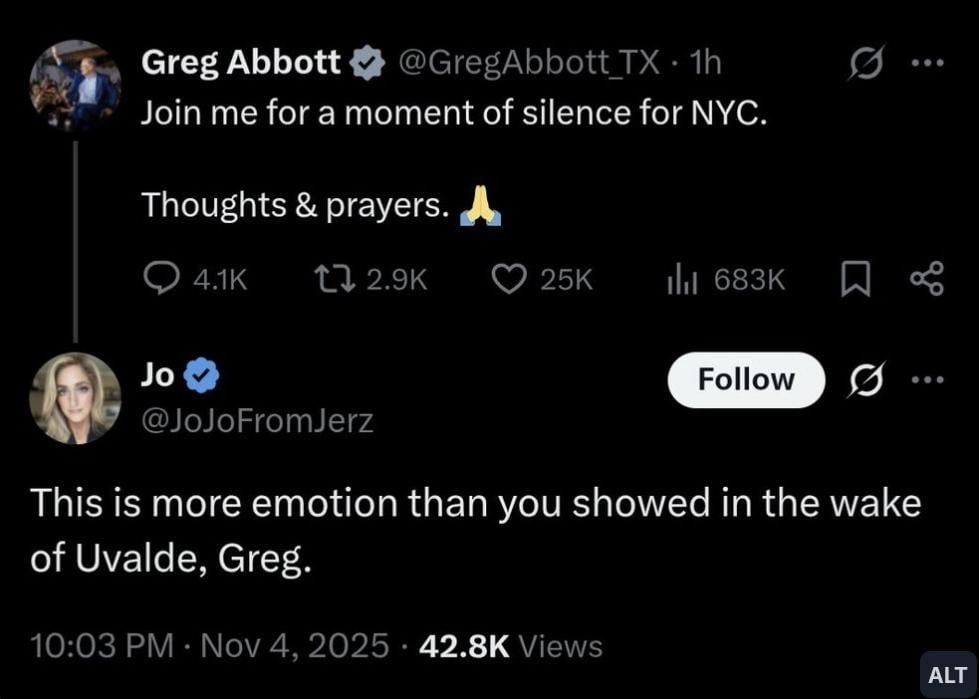The width and height of the screenshot is (979, 699).
Task: Open Greg Abbott's profile picture
Action: [75, 86]
